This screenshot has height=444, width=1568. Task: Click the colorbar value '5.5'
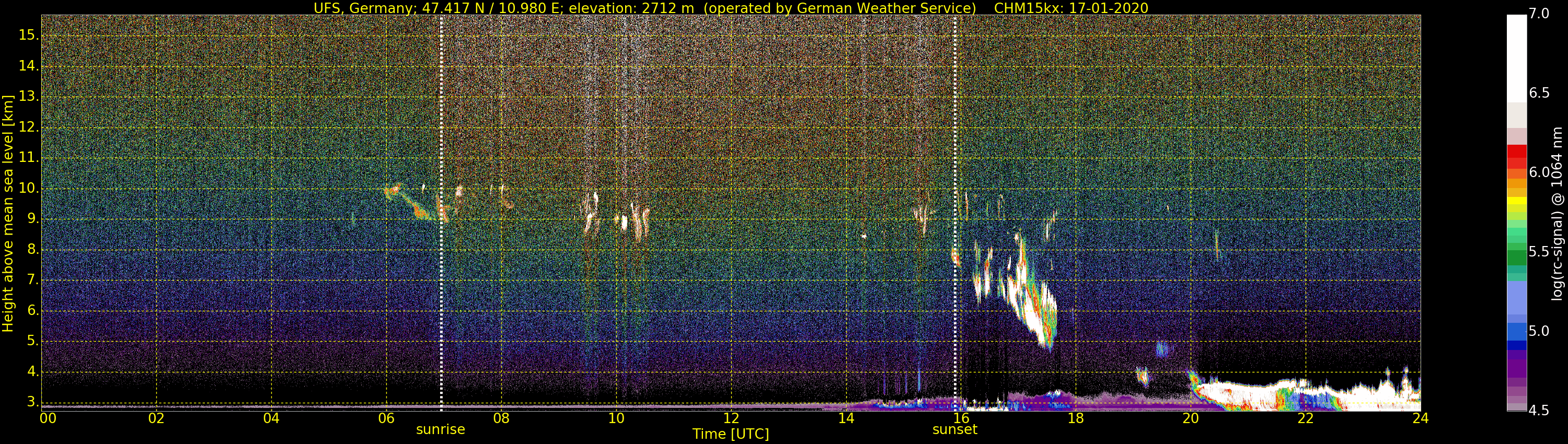1539,252
